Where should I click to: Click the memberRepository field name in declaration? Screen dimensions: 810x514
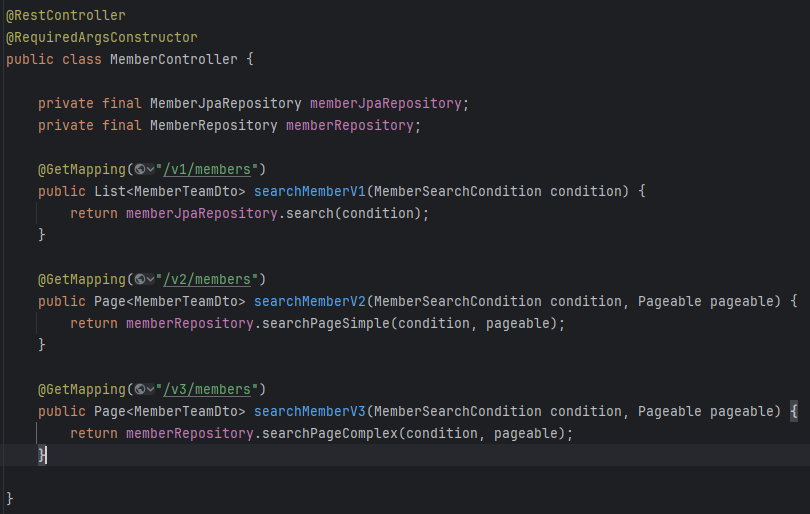tap(350, 126)
